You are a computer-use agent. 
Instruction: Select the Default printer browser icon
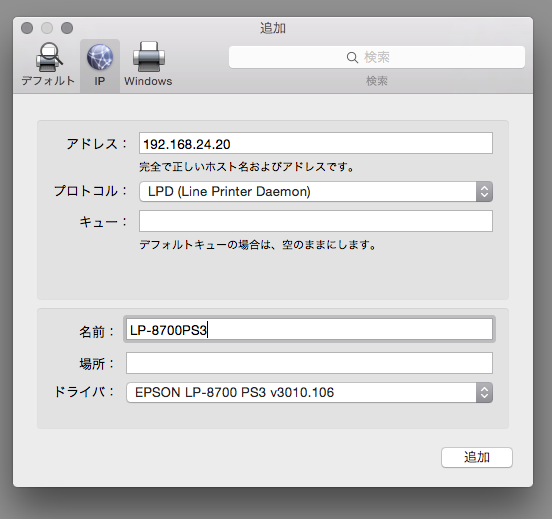point(49,57)
